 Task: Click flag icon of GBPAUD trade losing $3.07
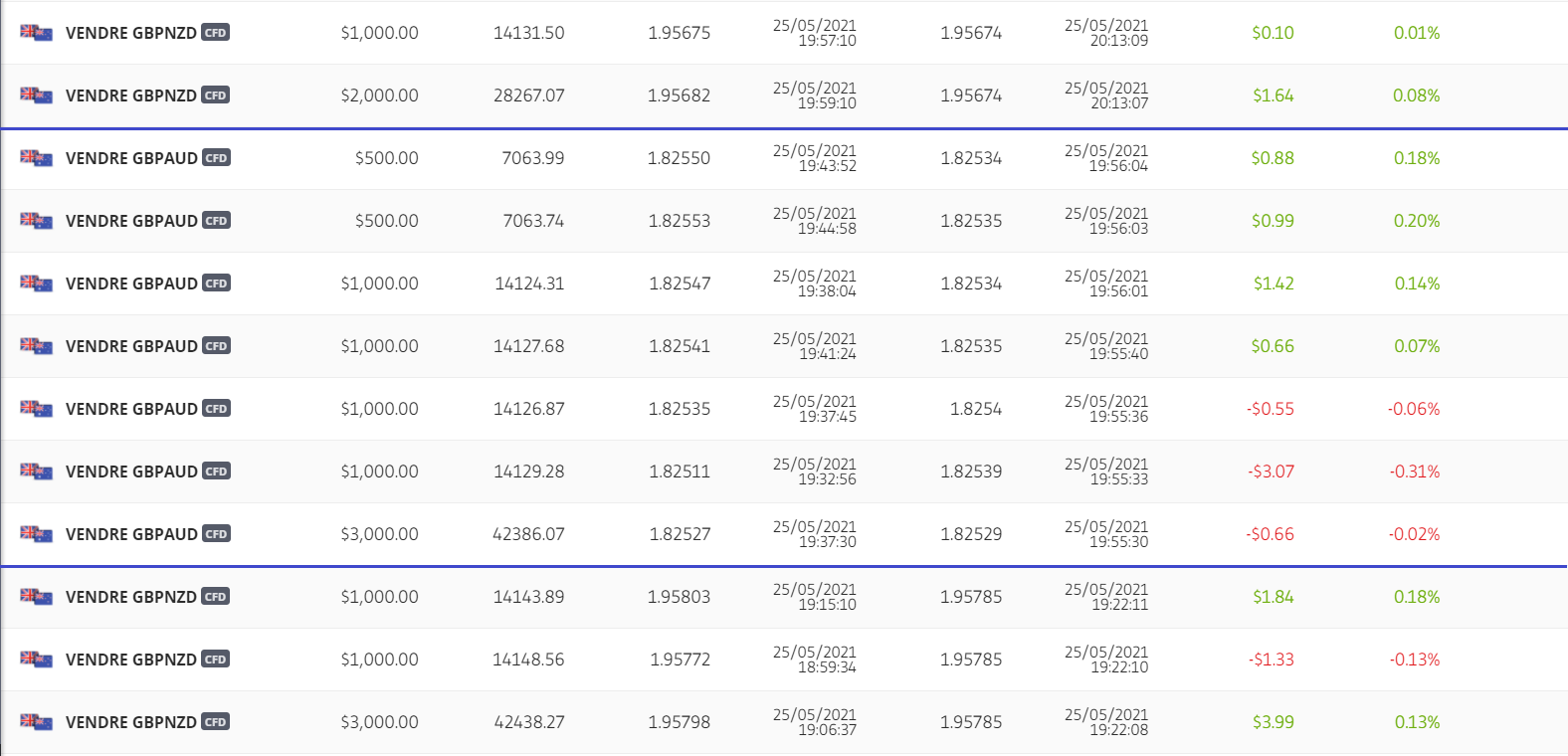[36, 472]
